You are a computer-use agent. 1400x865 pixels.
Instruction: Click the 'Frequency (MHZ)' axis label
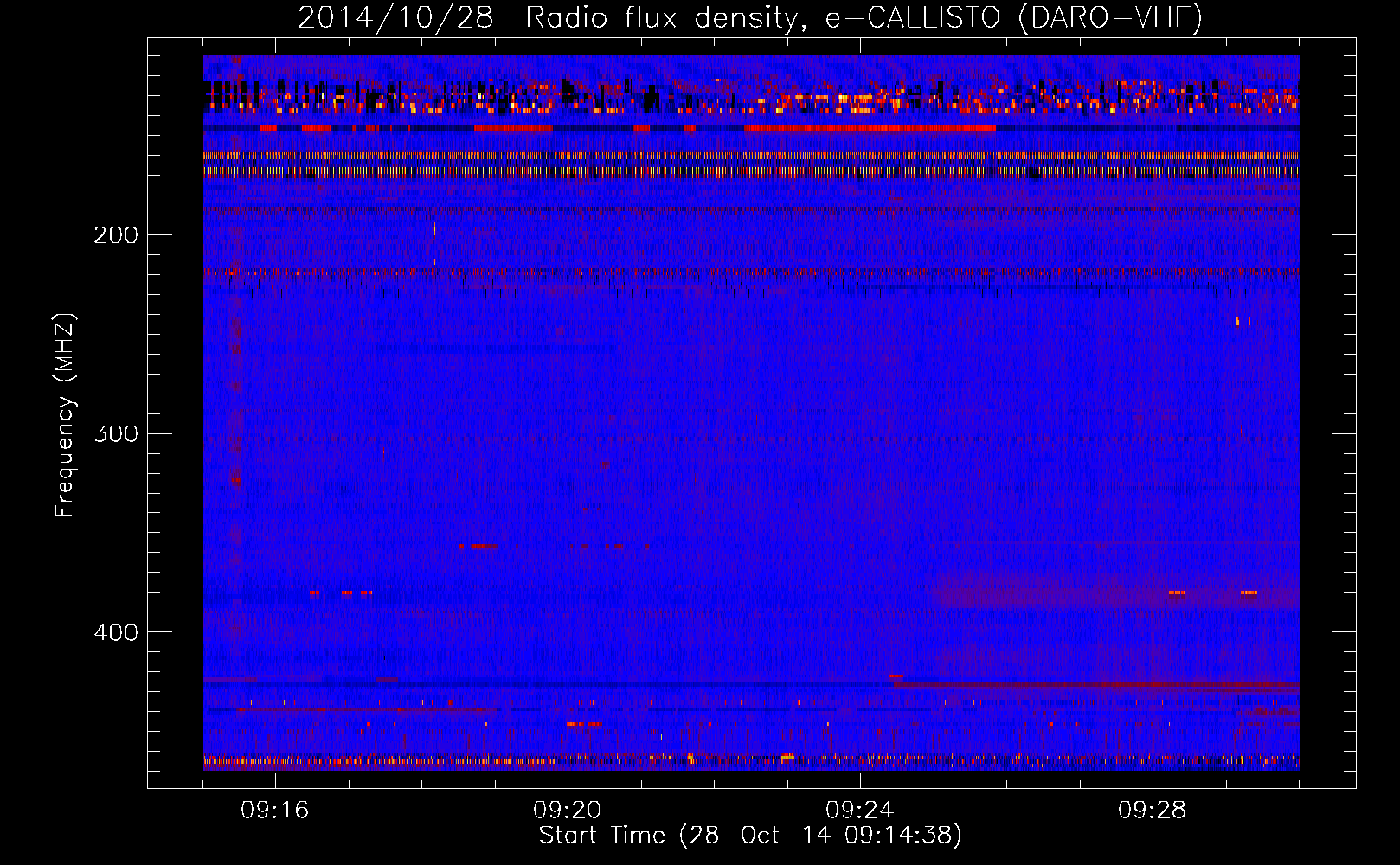[x=65, y=414]
